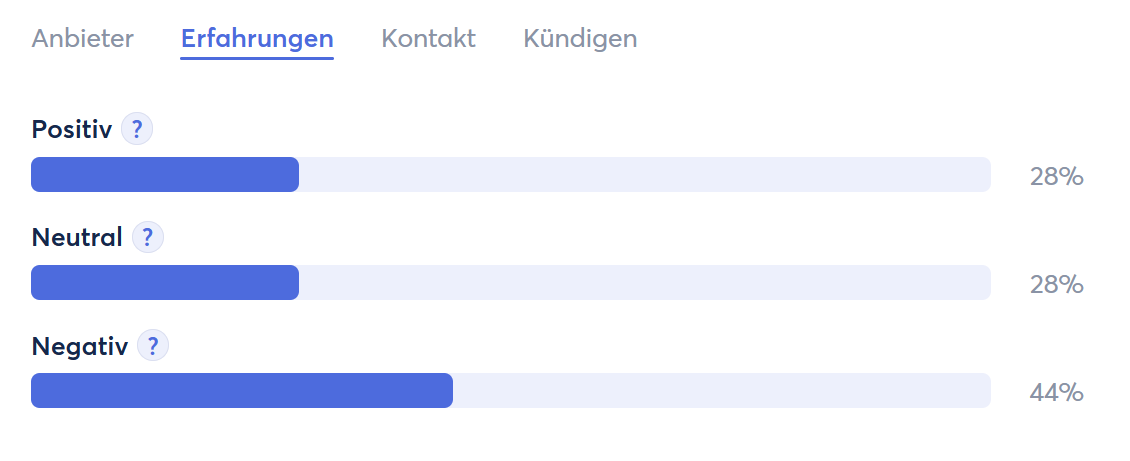This screenshot has height=461, width=1130.
Task: Go to the Kündigen tab
Action: (x=580, y=40)
